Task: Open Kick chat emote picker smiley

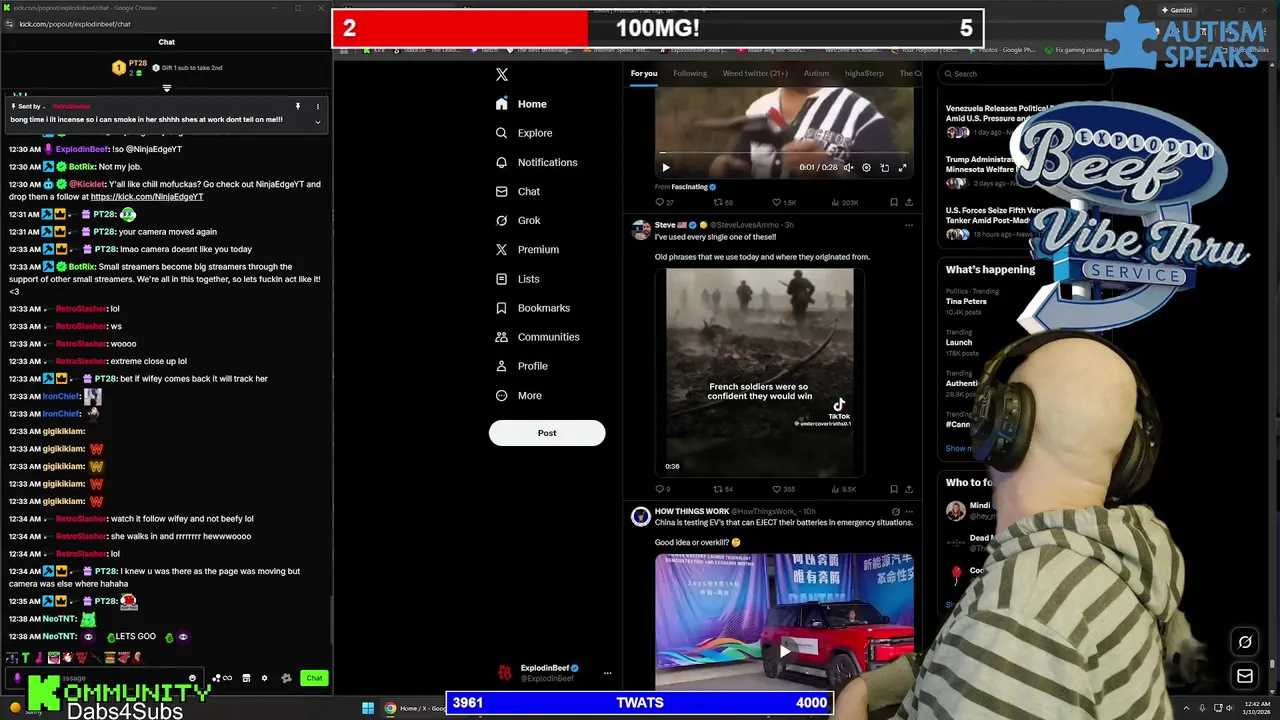Action: (192, 678)
